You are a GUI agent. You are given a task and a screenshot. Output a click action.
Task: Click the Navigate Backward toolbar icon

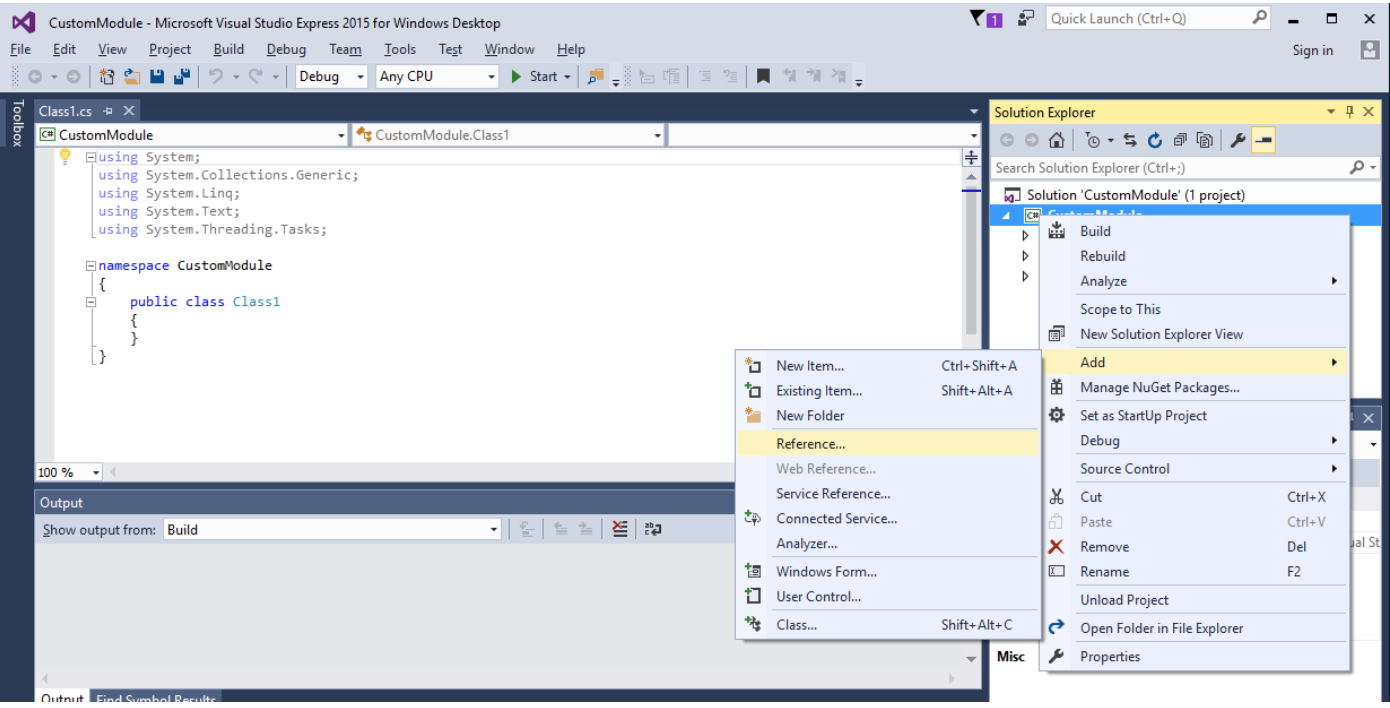point(35,76)
